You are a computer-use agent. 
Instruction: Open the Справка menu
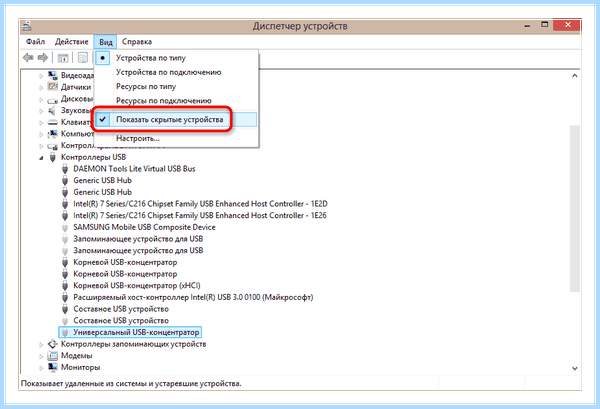click(137, 42)
